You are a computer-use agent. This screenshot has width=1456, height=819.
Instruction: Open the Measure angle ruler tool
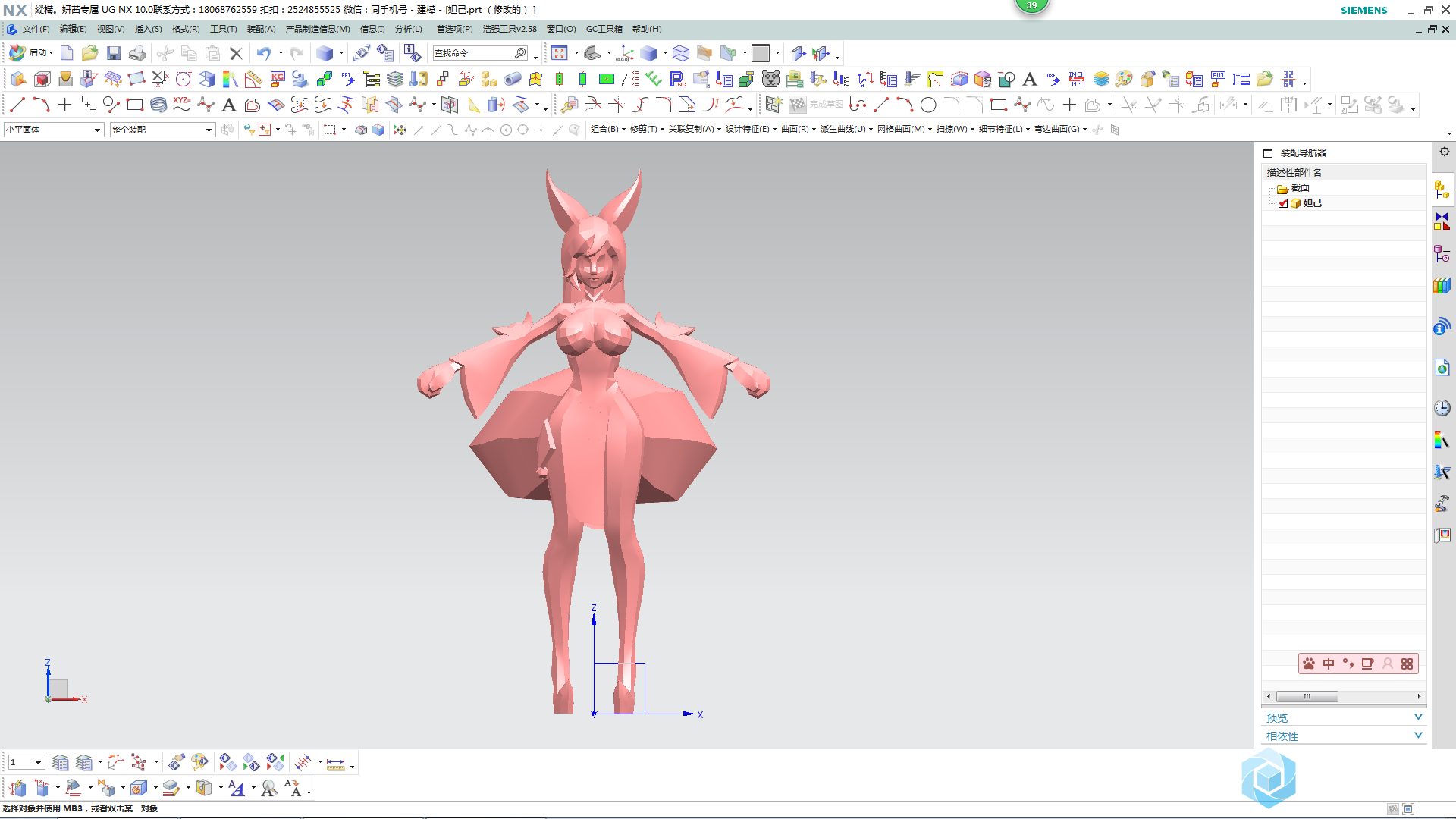253,79
